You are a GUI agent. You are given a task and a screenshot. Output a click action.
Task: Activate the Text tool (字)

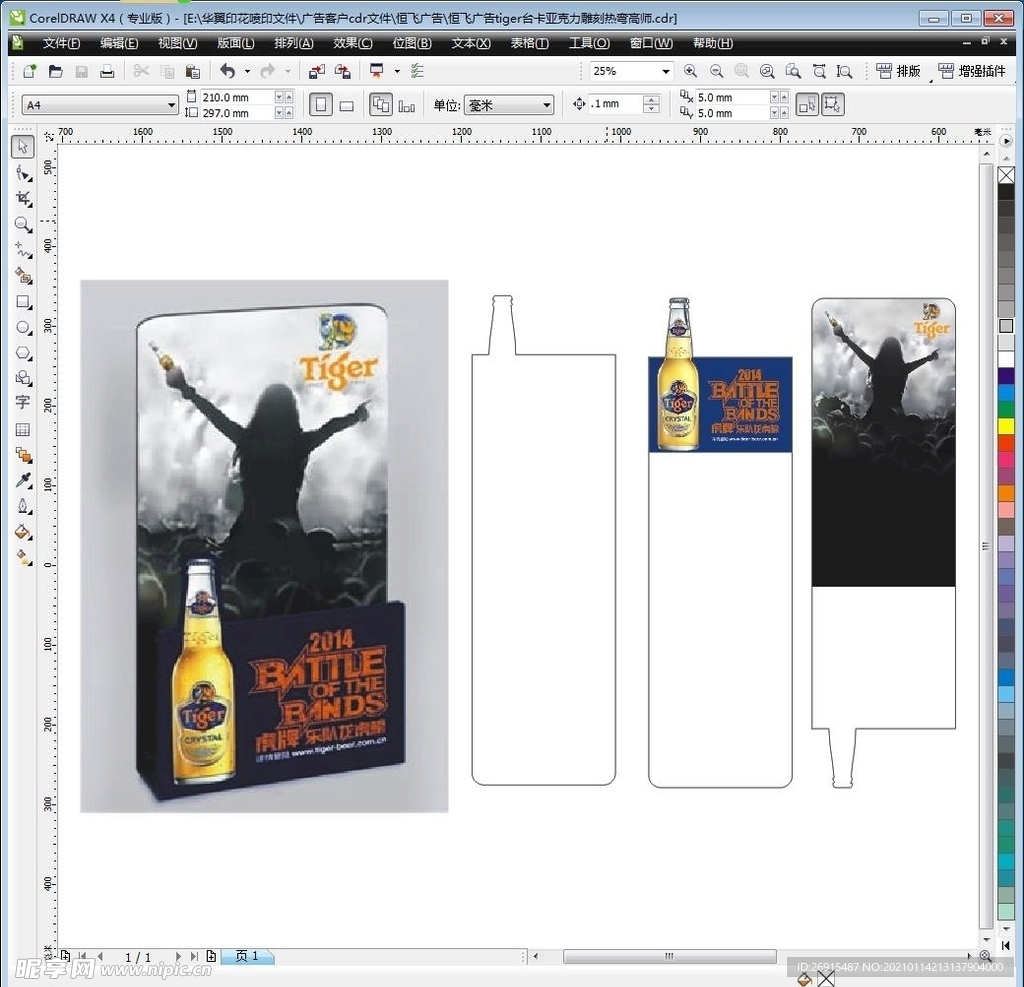point(23,403)
